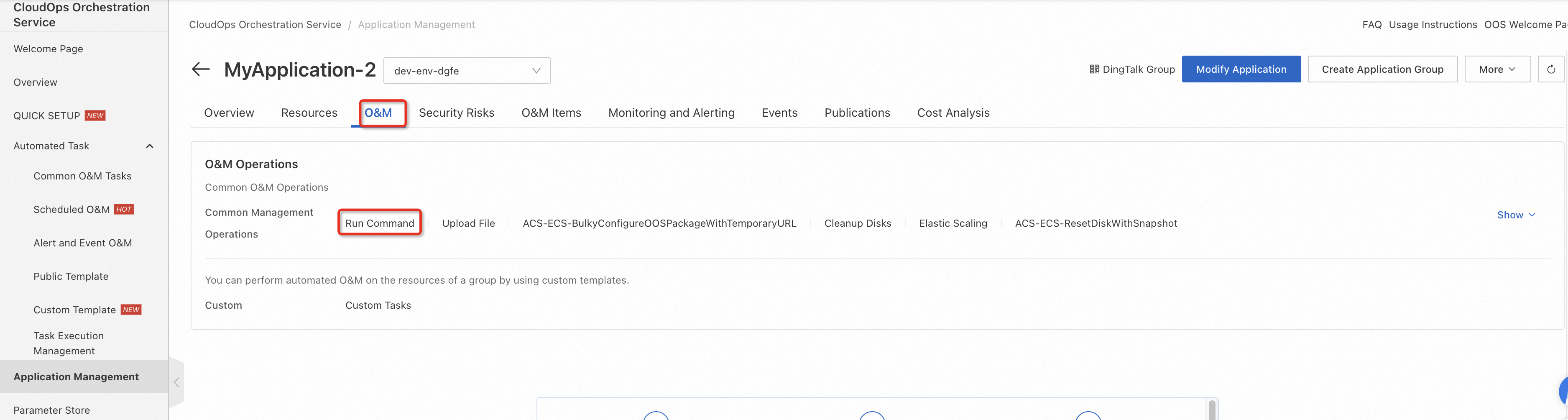The height and width of the screenshot is (420, 1568).
Task: Go to Monitoring and Alerting tab
Action: click(672, 113)
